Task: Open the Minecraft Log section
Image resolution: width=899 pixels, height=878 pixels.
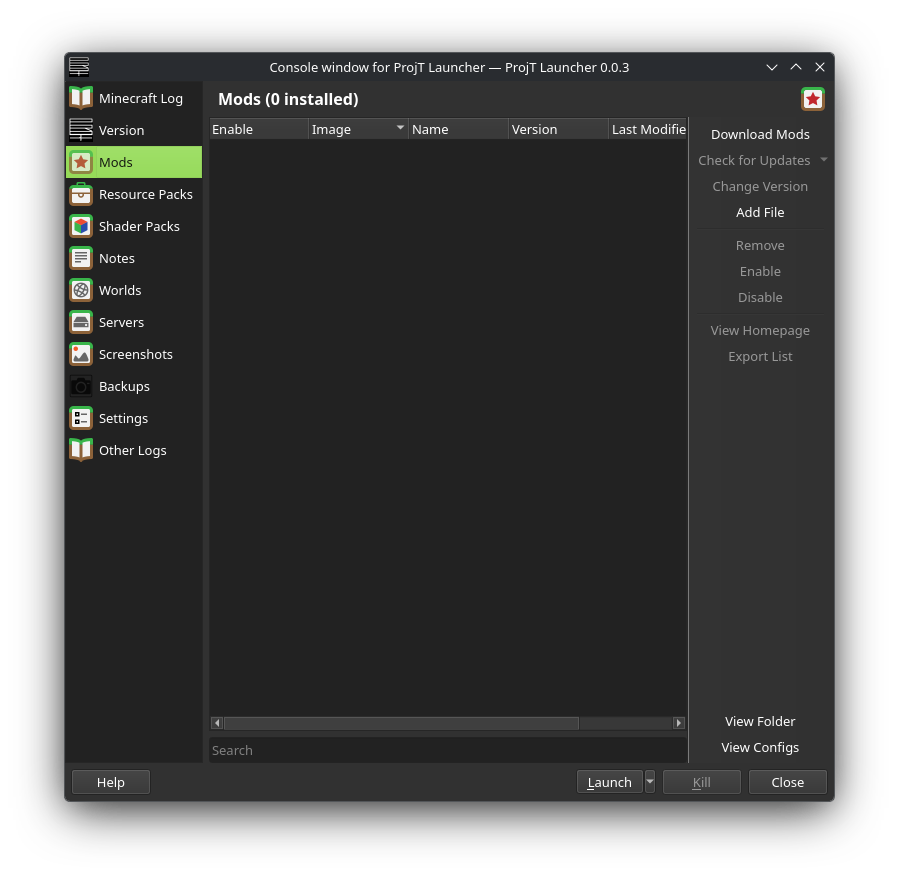Action: [140, 98]
